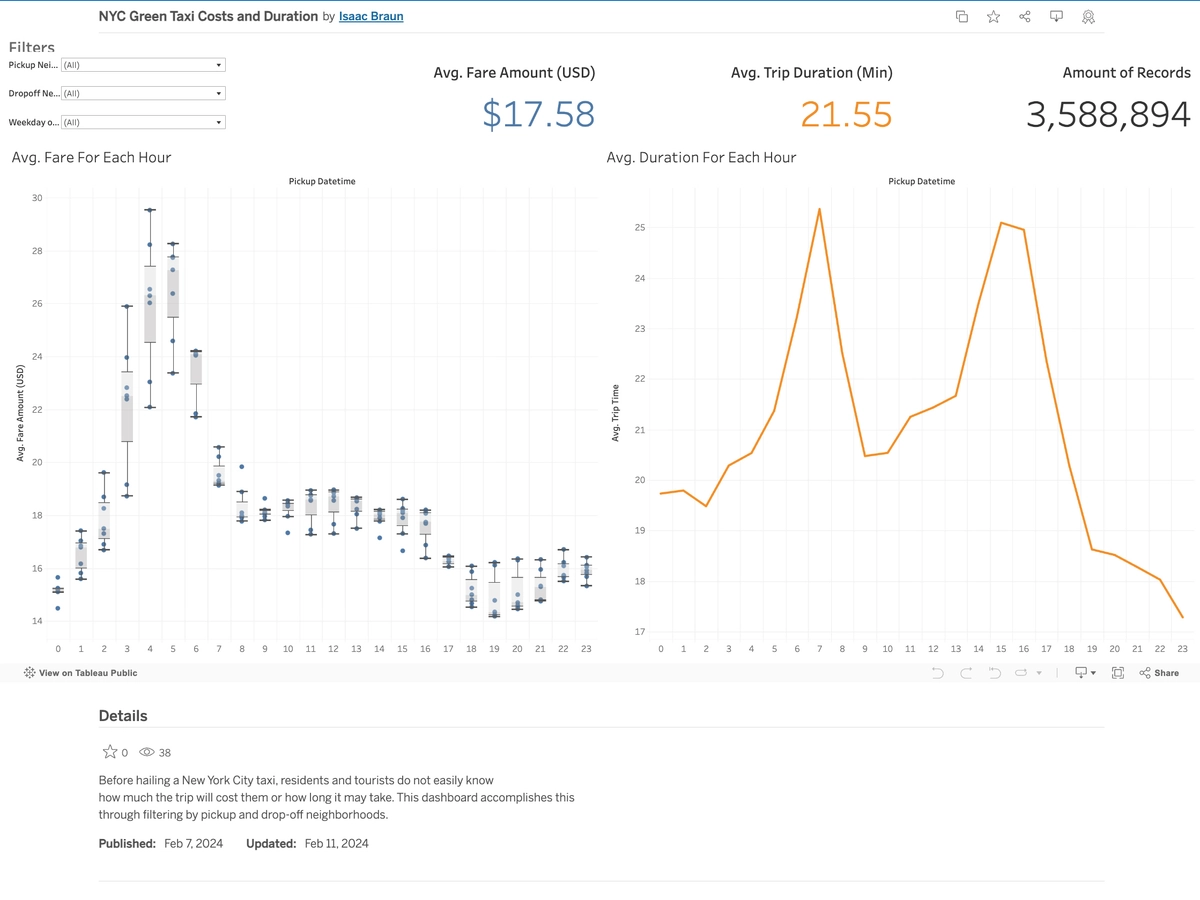Viewport: 1200px width, 900px height.
Task: Open author Isaac Braun's profile link
Action: (371, 17)
